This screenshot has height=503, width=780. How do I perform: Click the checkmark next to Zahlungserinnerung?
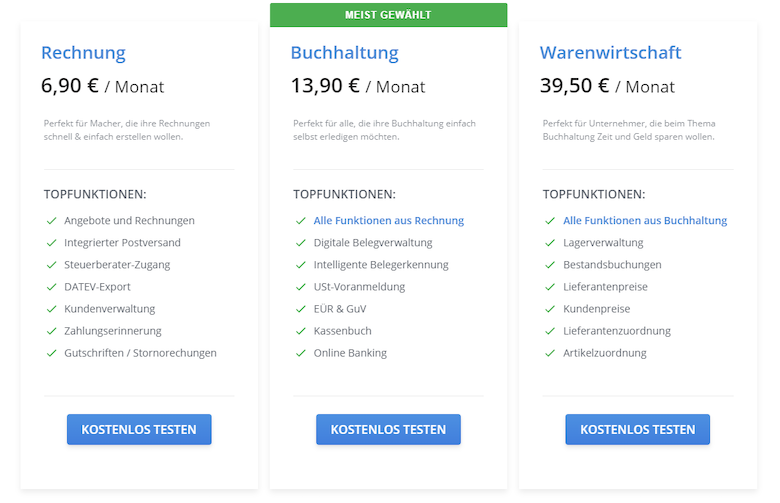click(51, 331)
